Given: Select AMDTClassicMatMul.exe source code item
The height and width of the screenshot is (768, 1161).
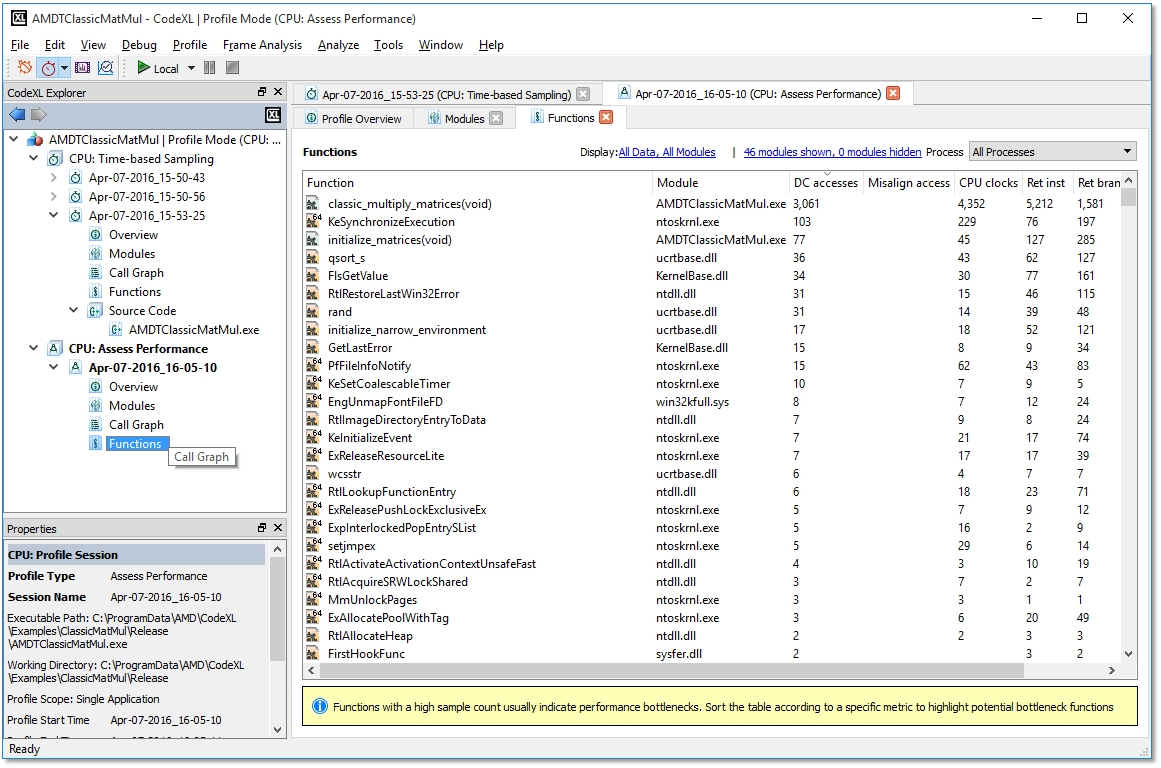Looking at the screenshot, I should (194, 330).
